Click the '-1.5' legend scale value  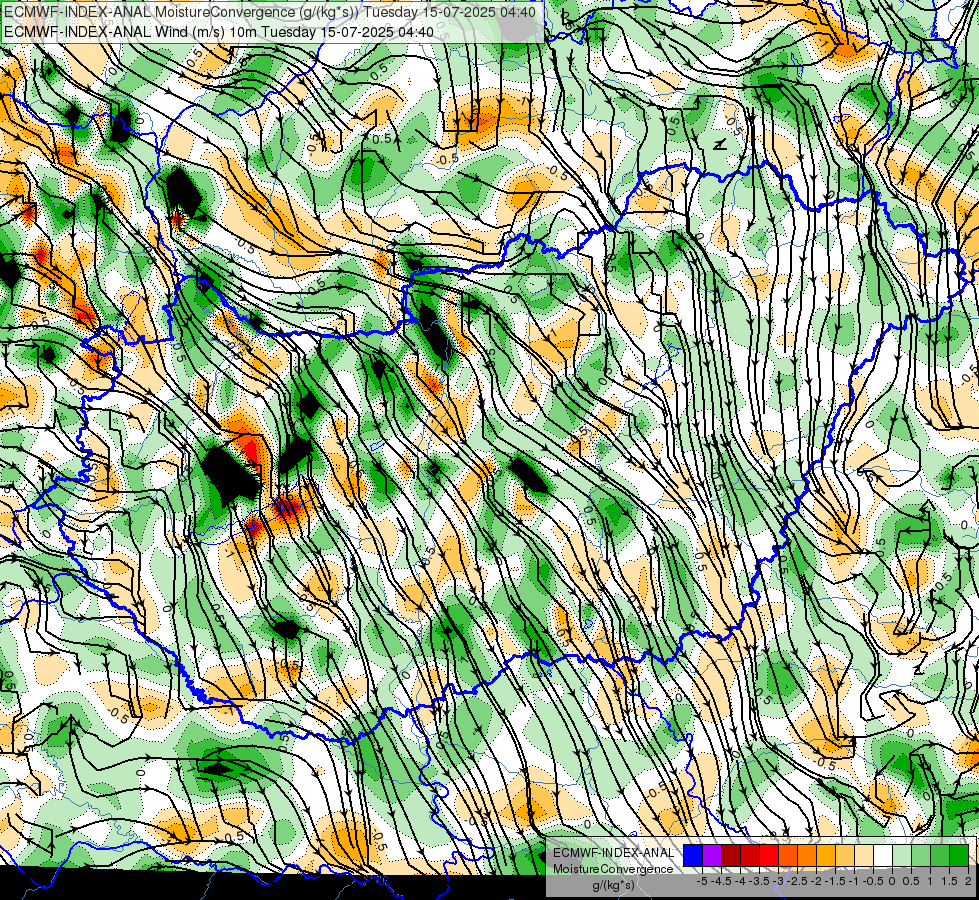[x=835, y=881]
